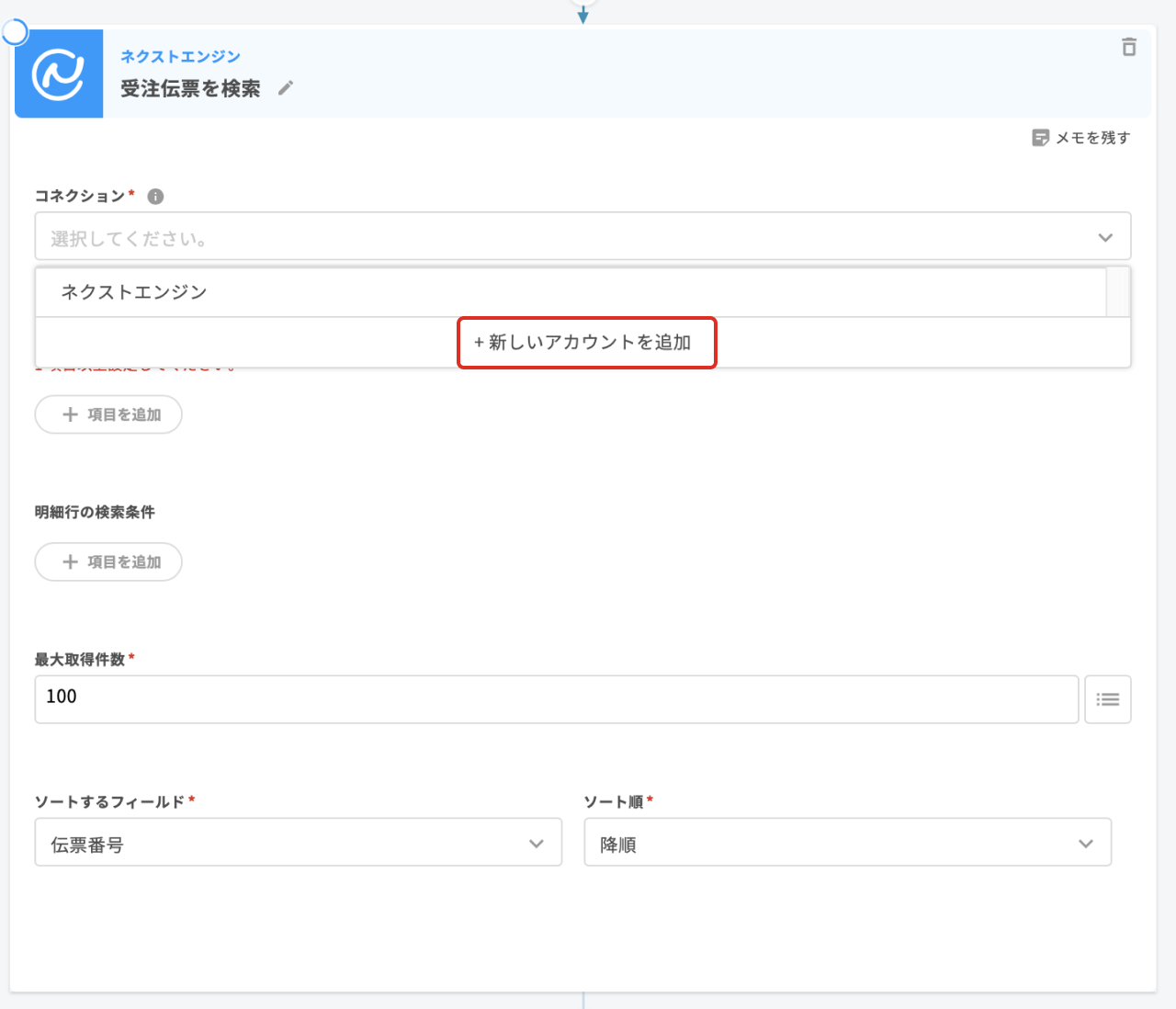1176x1009 pixels.
Task: Click 項目を追加 above 明細行の検索条件
Action: 108,414
